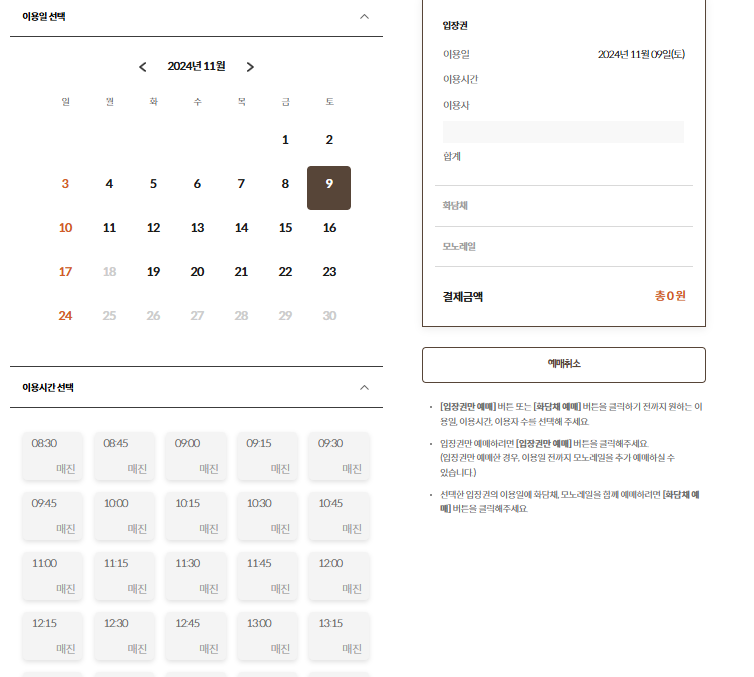Pick the 09:45 sold-out slot
The image size is (754, 677).
coord(52,516)
